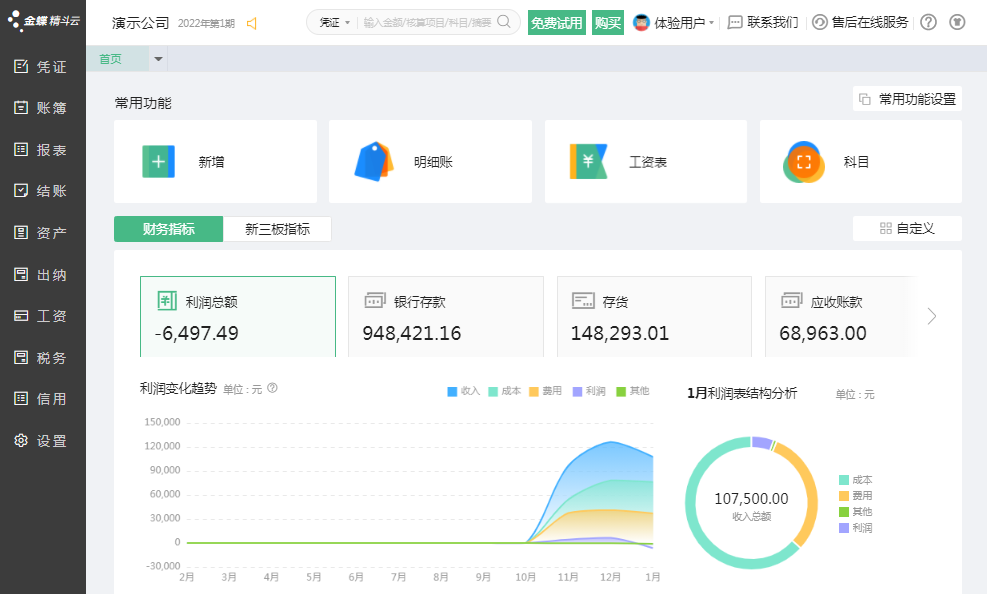
Task: Open the 工资 payroll sidebar module
Action: click(42, 316)
